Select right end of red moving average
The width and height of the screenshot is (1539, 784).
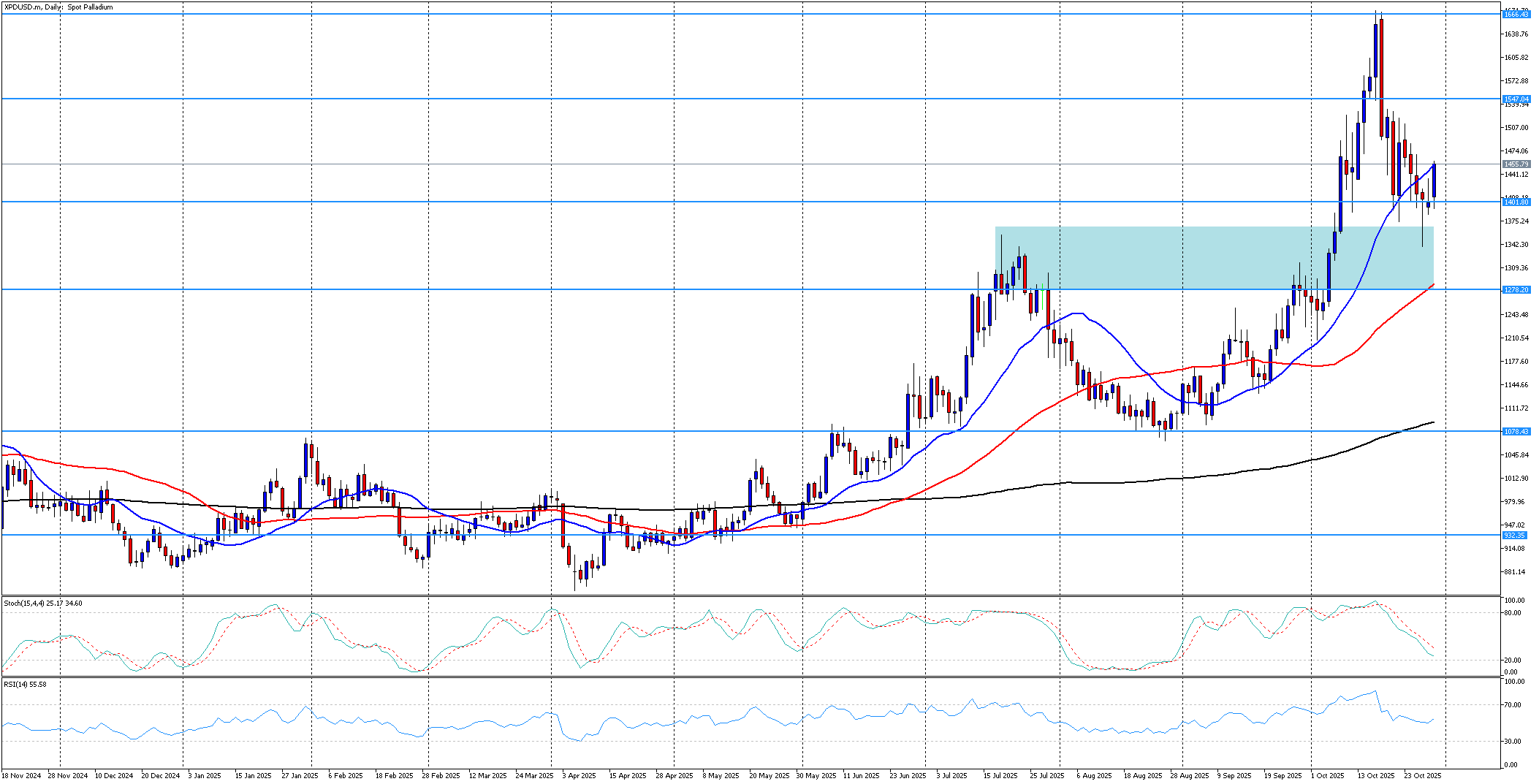tap(1433, 284)
